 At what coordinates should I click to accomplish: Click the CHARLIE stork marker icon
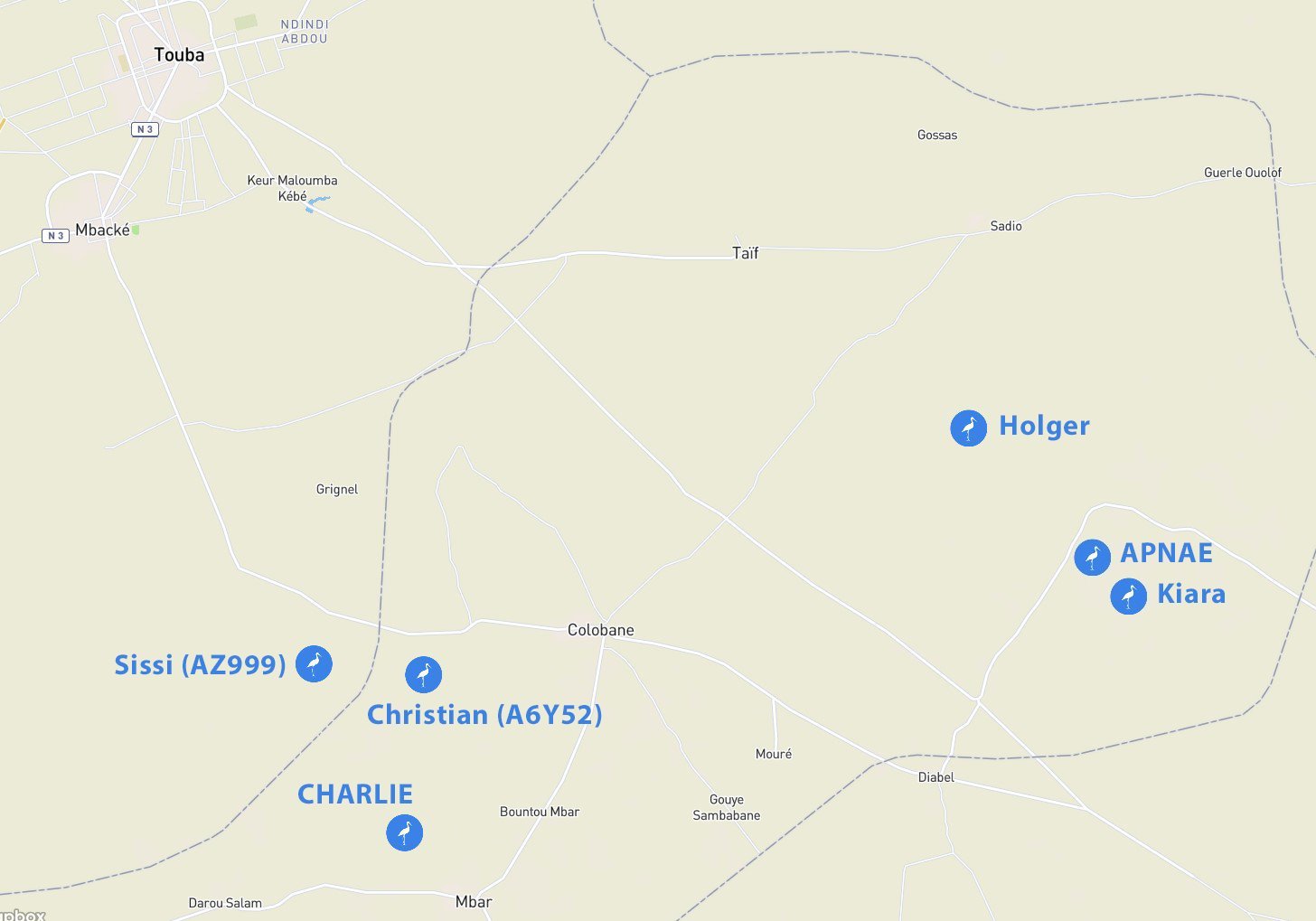tap(404, 832)
